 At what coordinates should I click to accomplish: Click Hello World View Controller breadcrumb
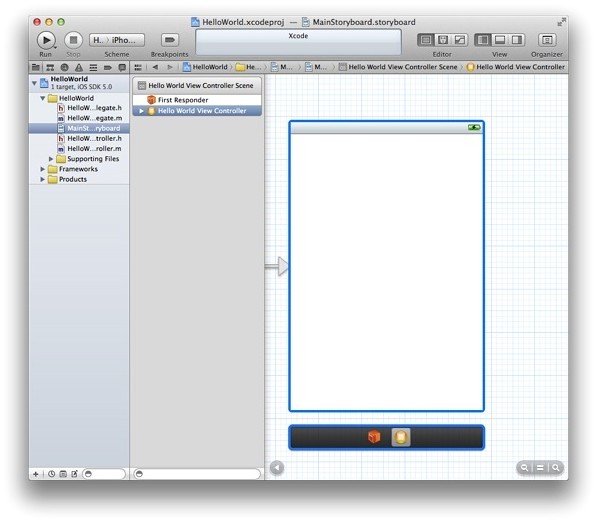tap(516, 67)
